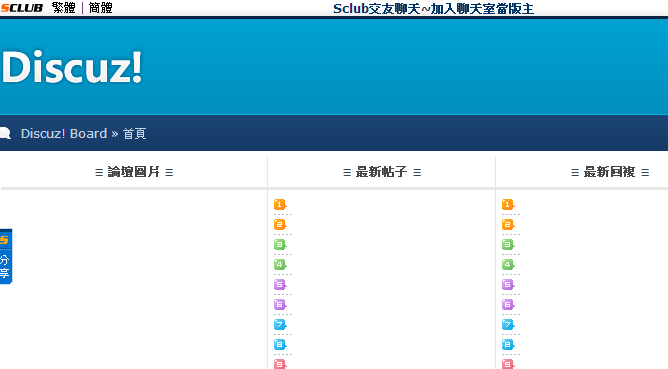Open the Sclub交友聊天 chatroom link

coord(433,9)
